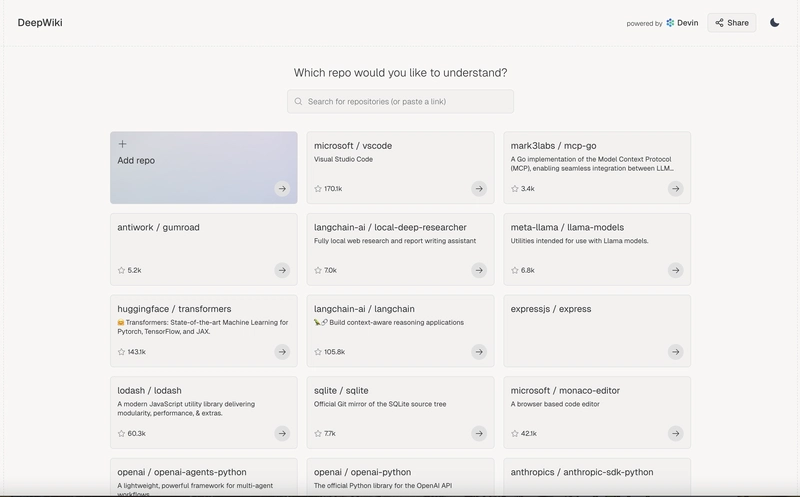Click the microsoft / monaco-editor title

pos(565,390)
